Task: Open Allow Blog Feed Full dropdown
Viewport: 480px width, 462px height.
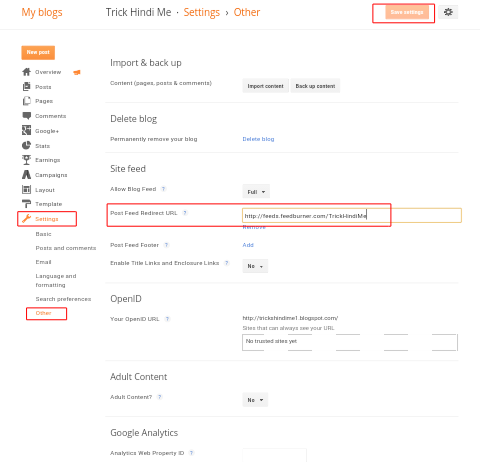Action: (x=256, y=192)
